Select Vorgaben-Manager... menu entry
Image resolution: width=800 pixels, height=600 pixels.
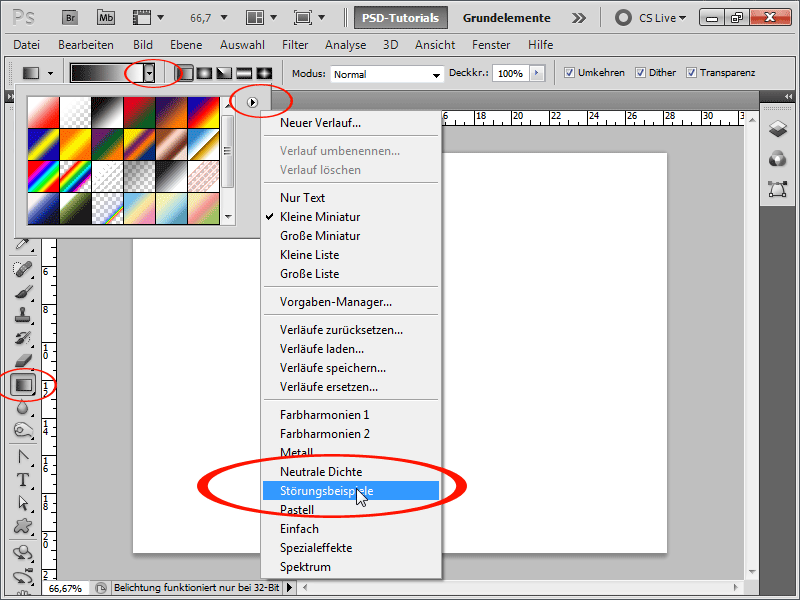click(x=351, y=302)
